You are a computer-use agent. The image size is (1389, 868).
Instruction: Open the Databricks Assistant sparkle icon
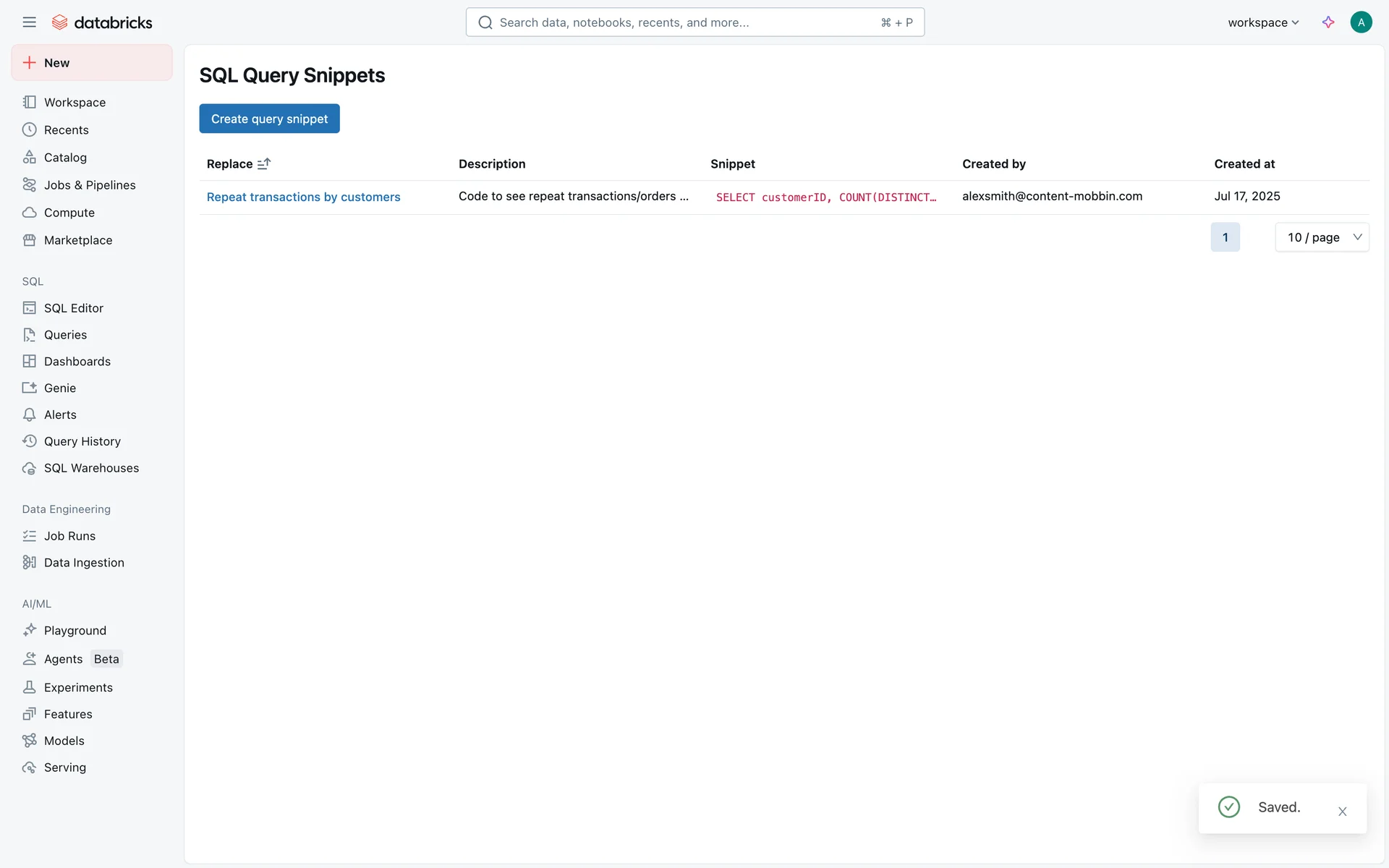1328,22
